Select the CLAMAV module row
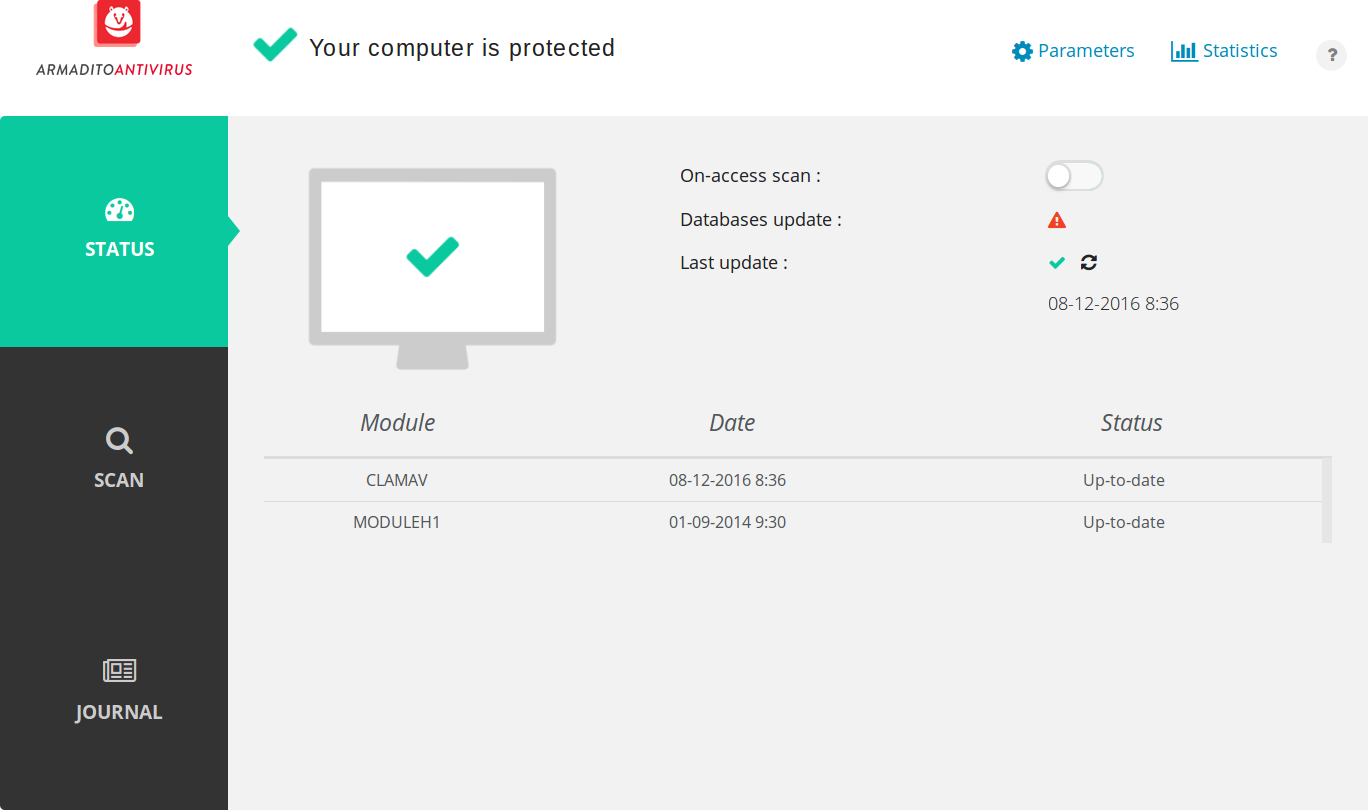Image resolution: width=1368 pixels, height=810 pixels. pos(793,480)
